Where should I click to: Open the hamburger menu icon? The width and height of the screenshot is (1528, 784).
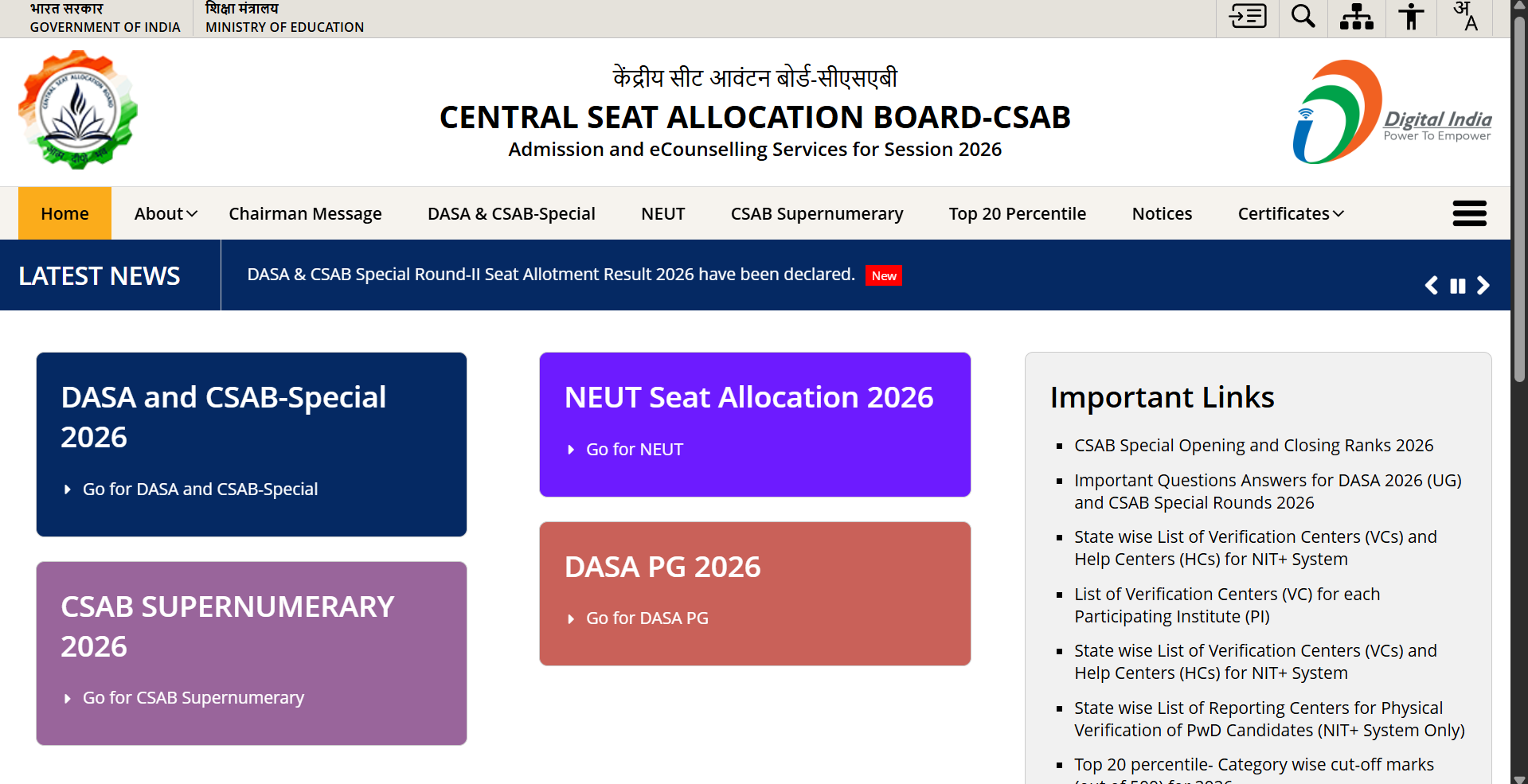pos(1469,213)
